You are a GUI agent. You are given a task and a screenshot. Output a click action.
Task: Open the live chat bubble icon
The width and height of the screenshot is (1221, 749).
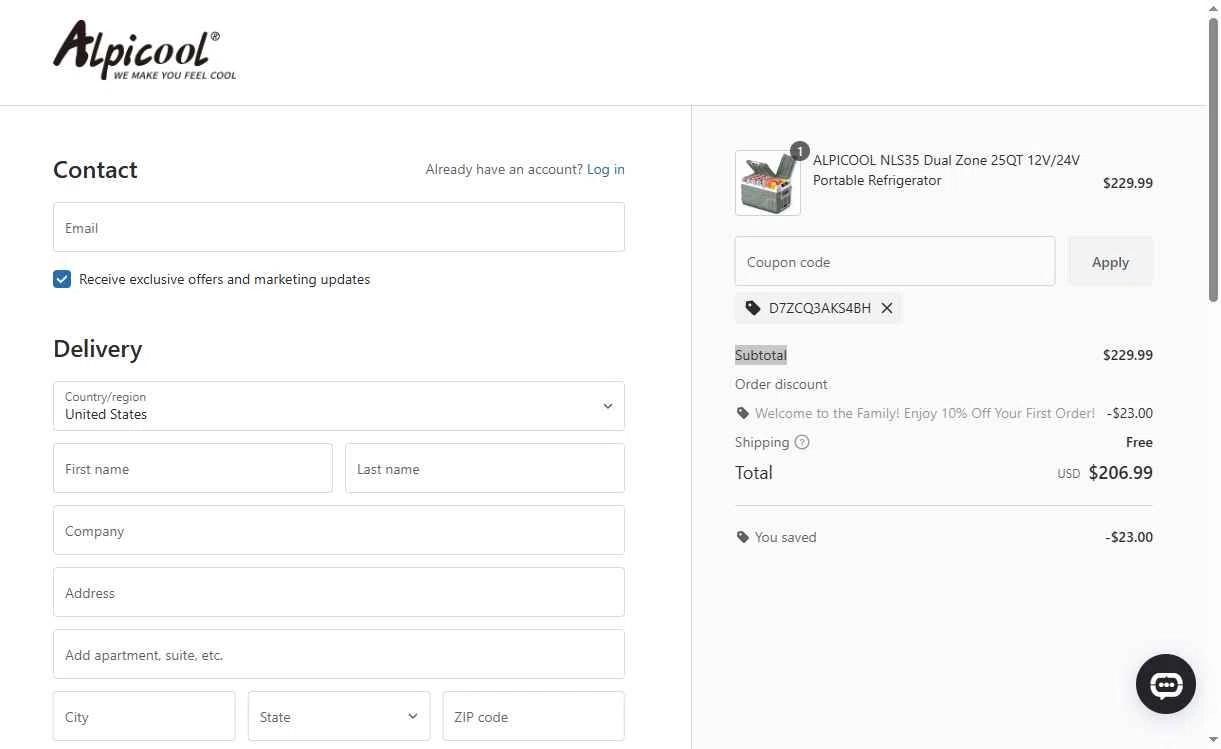point(1166,684)
